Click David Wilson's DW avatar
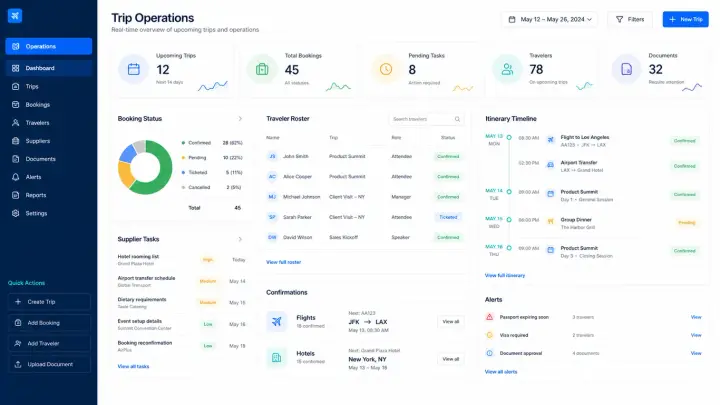720x405 pixels. pyautogui.click(x=272, y=237)
